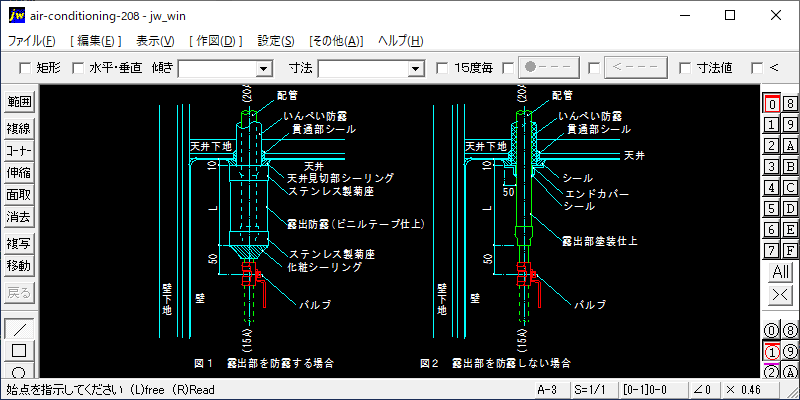Open the 設定(S) menu
The height and width of the screenshot is (400, 800).
tap(276, 41)
